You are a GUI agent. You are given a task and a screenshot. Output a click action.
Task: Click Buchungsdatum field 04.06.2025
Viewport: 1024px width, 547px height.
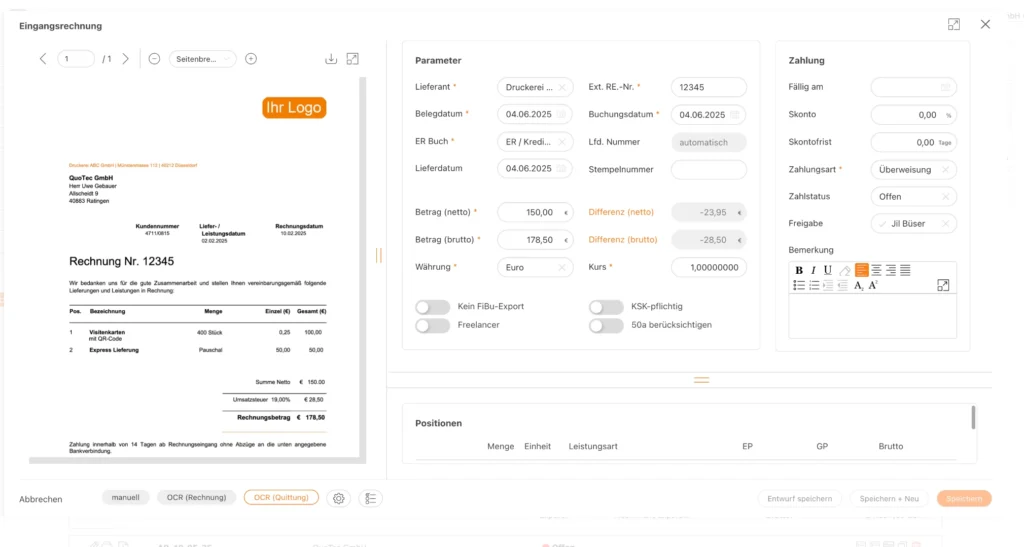tap(709, 115)
